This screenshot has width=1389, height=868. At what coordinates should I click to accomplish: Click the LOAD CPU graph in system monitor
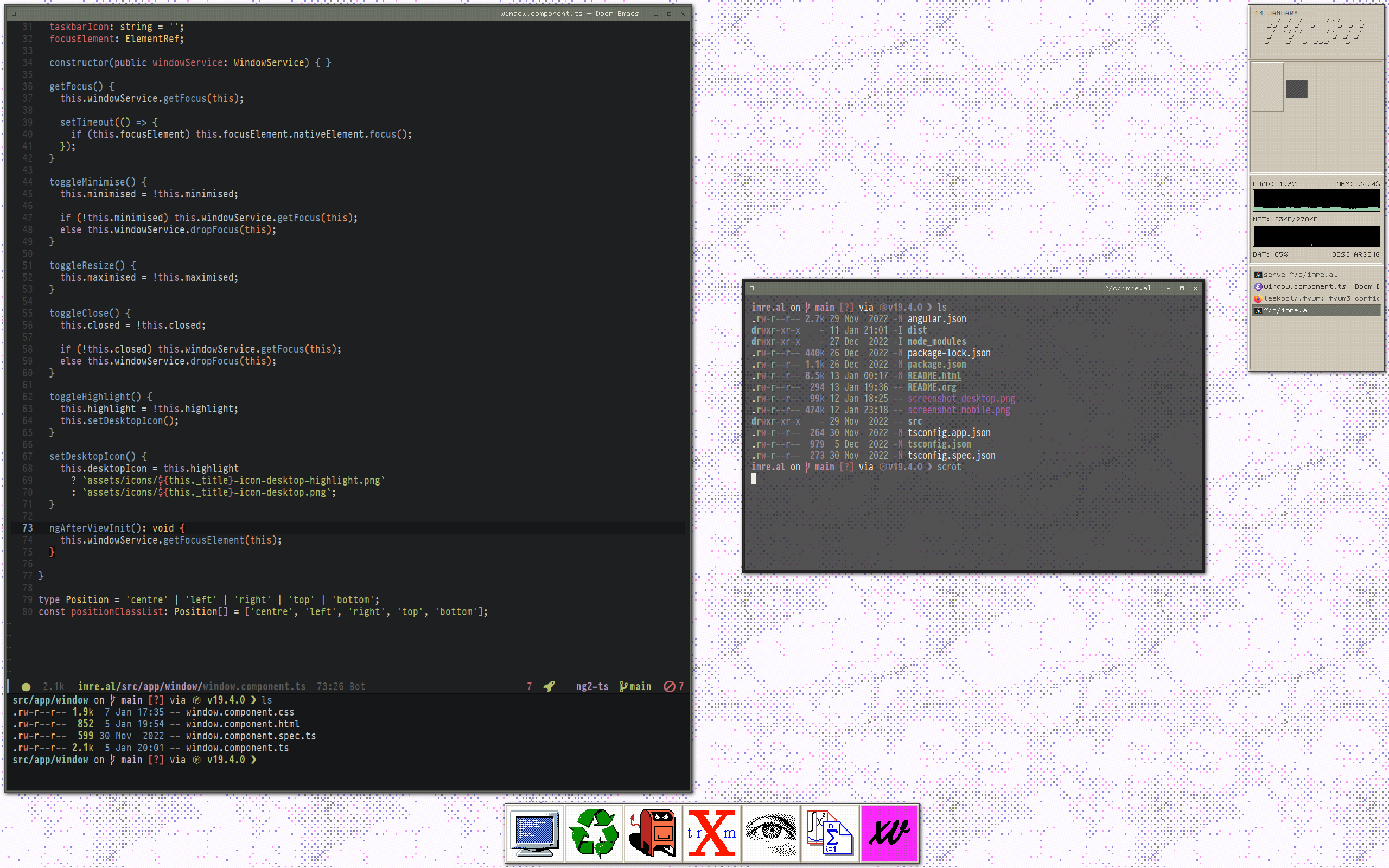1316,200
